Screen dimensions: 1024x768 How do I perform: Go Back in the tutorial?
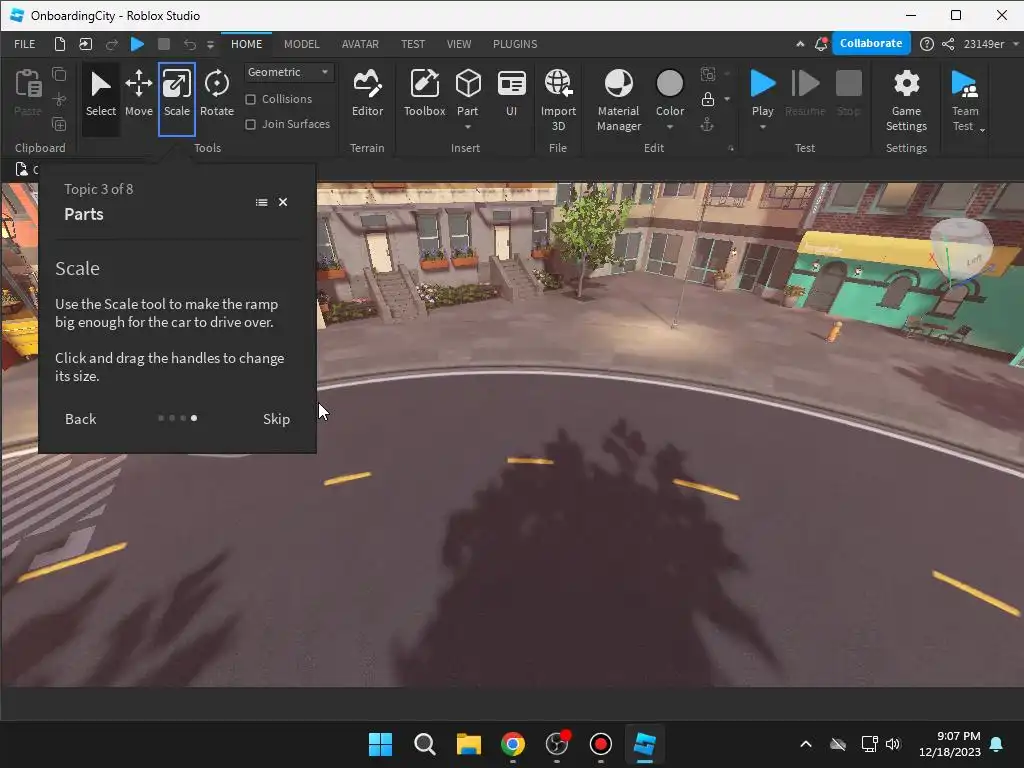coord(80,419)
